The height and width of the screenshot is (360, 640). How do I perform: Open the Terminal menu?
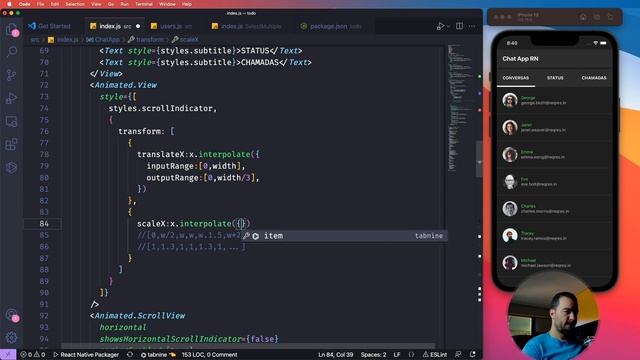click(x=144, y=4)
